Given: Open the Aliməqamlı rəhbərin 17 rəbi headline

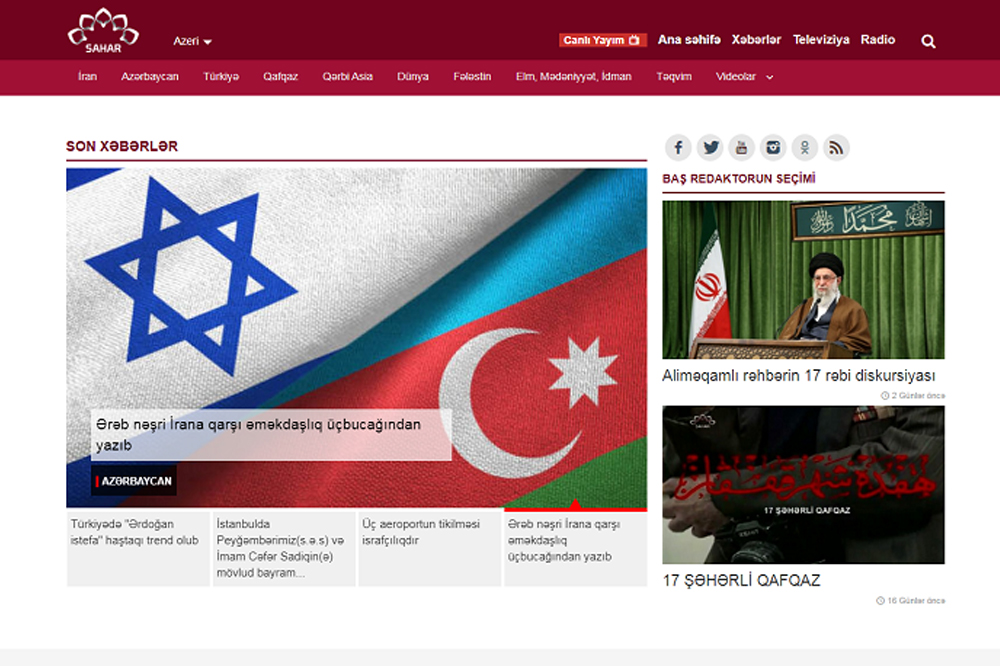Looking at the screenshot, I should 798,376.
